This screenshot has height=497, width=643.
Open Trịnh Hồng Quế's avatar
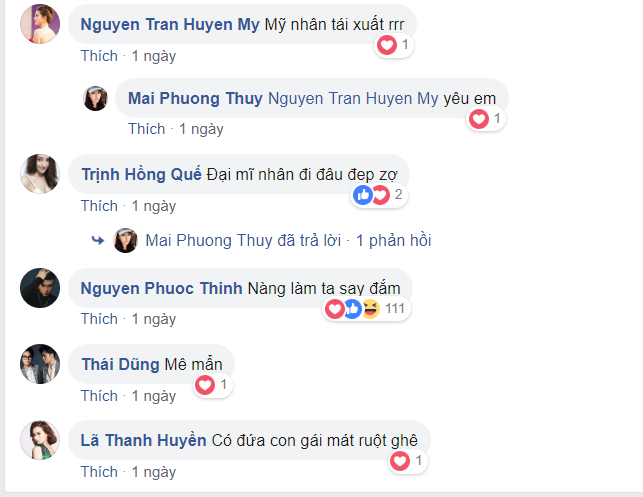(40, 174)
